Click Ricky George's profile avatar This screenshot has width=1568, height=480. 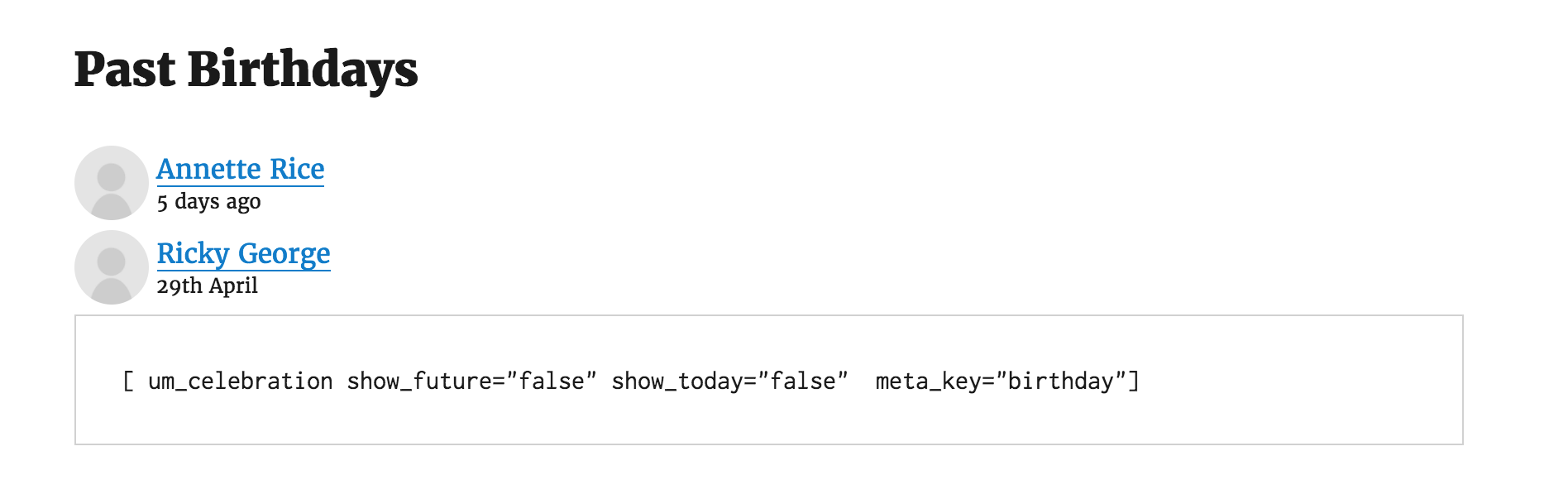pos(111,267)
